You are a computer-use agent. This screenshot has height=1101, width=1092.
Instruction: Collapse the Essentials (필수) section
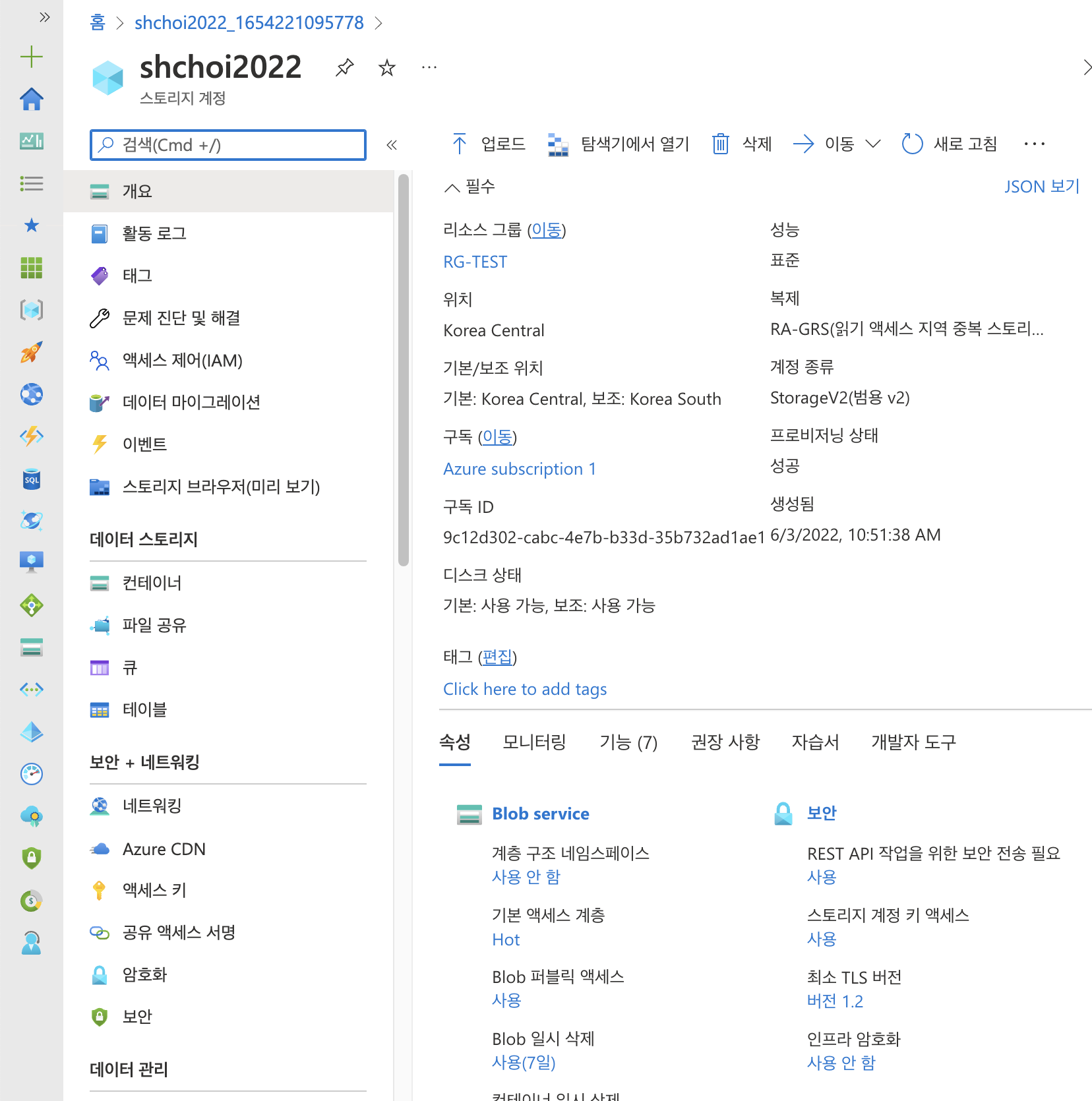[x=470, y=187]
